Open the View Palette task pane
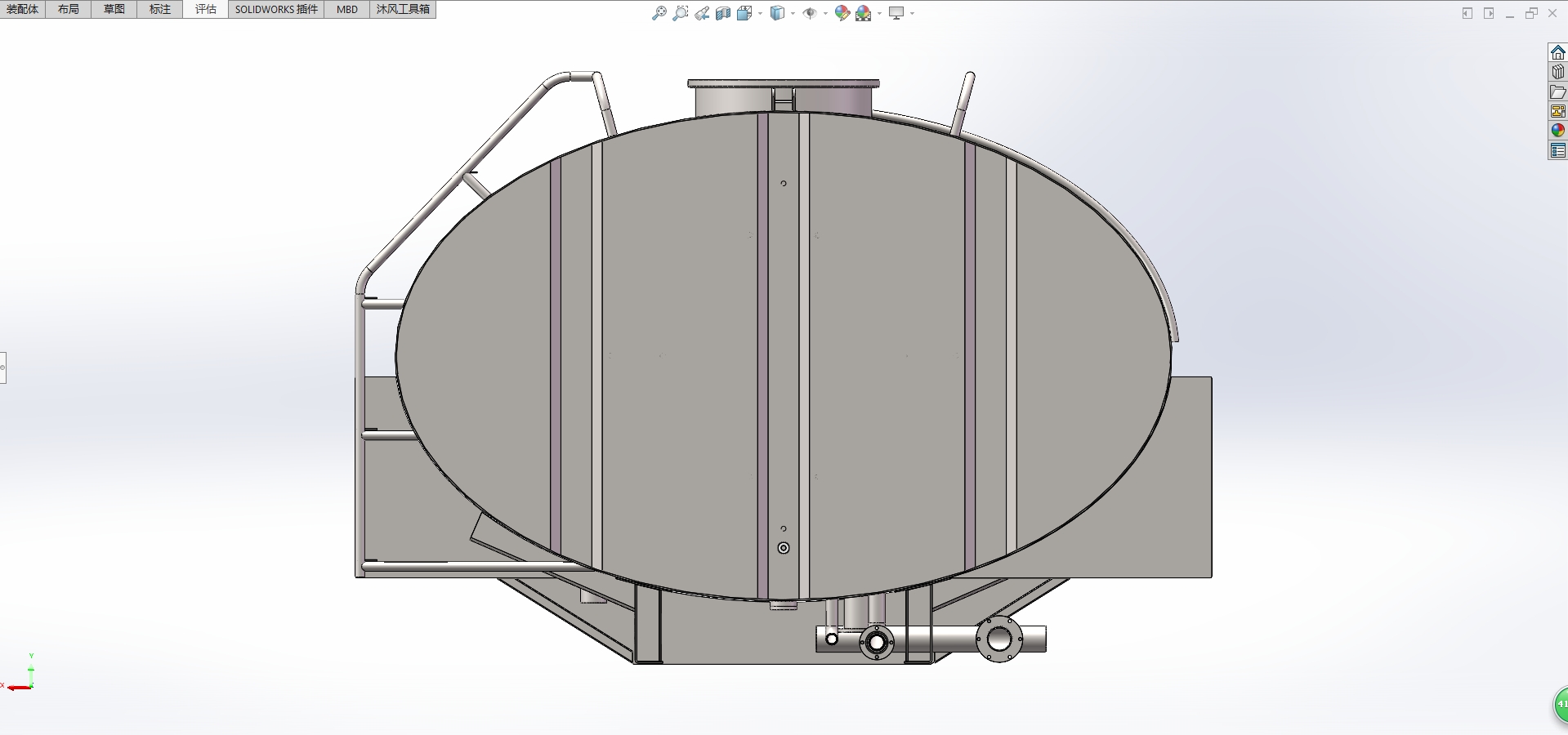Viewport: 1568px width, 735px height. [x=1558, y=111]
